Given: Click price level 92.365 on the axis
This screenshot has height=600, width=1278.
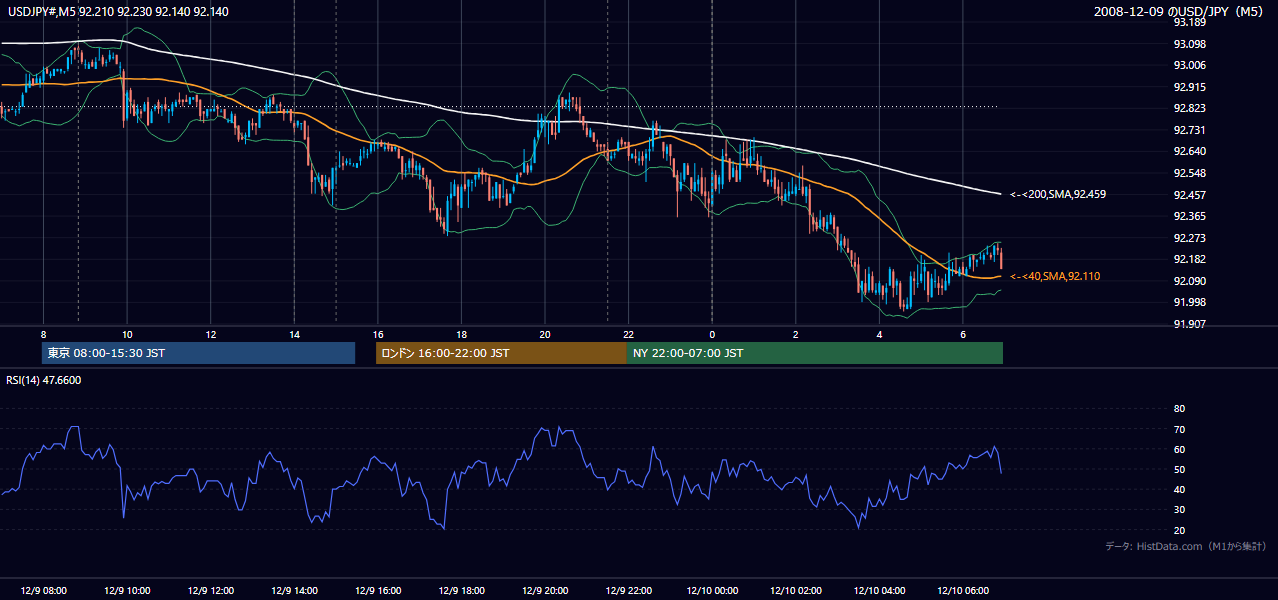Looking at the screenshot, I should [x=1189, y=216].
